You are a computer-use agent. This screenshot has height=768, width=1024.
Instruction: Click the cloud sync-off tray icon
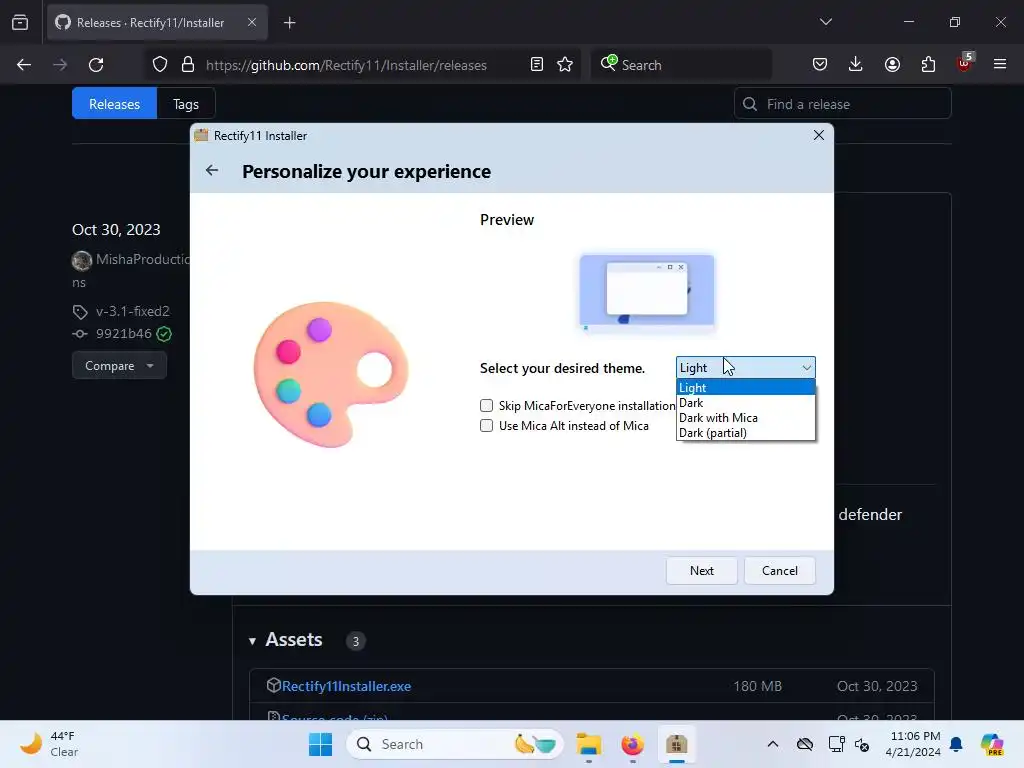(x=805, y=744)
